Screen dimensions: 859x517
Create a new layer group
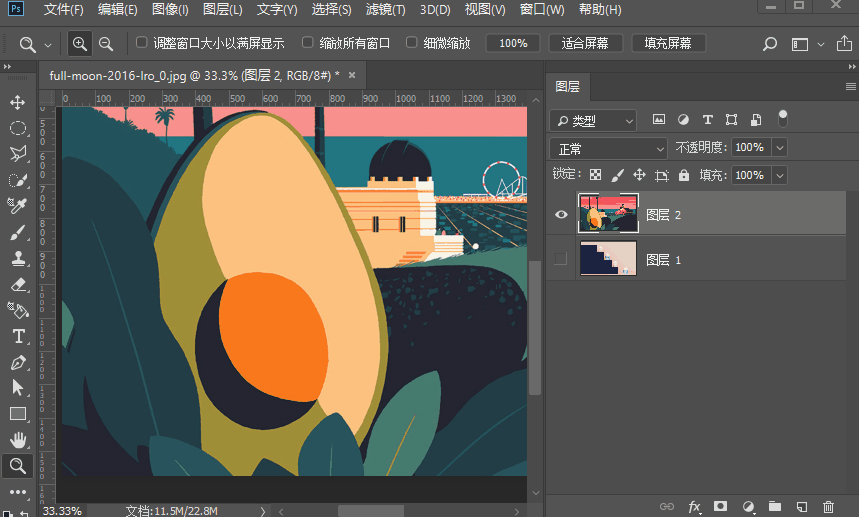click(x=775, y=506)
